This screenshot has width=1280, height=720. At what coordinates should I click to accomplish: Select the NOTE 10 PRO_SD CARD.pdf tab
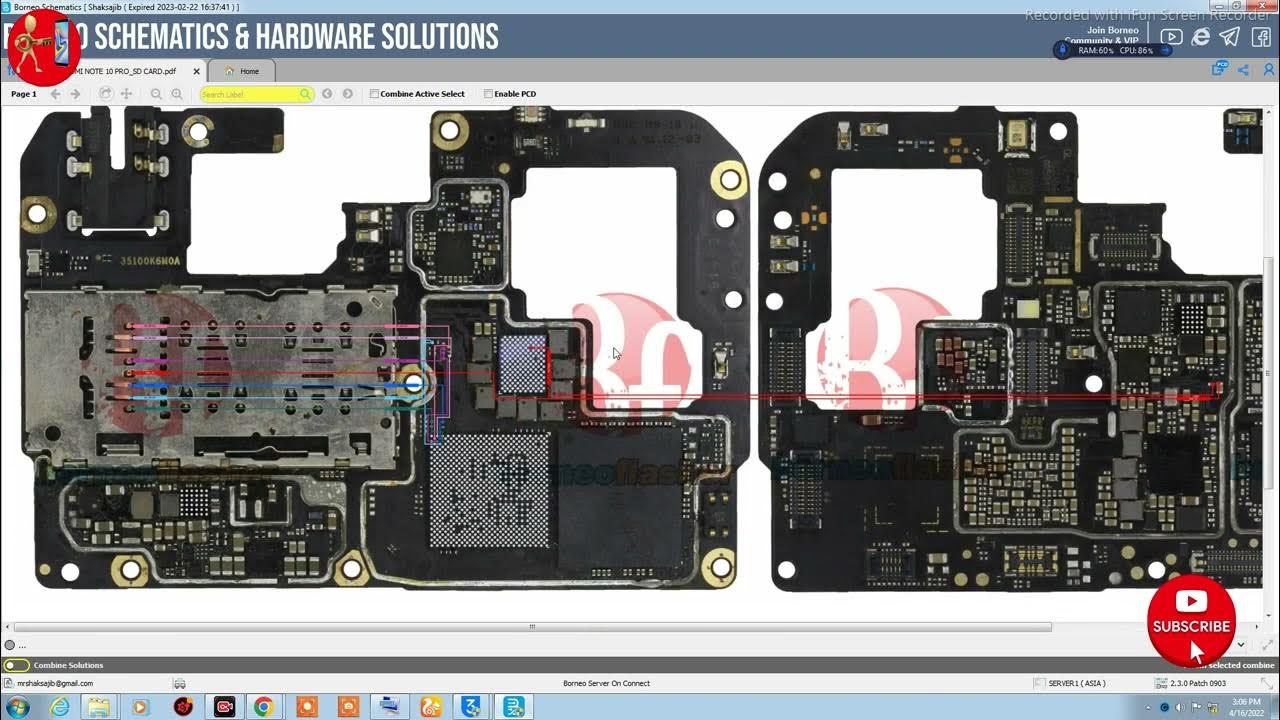122,71
